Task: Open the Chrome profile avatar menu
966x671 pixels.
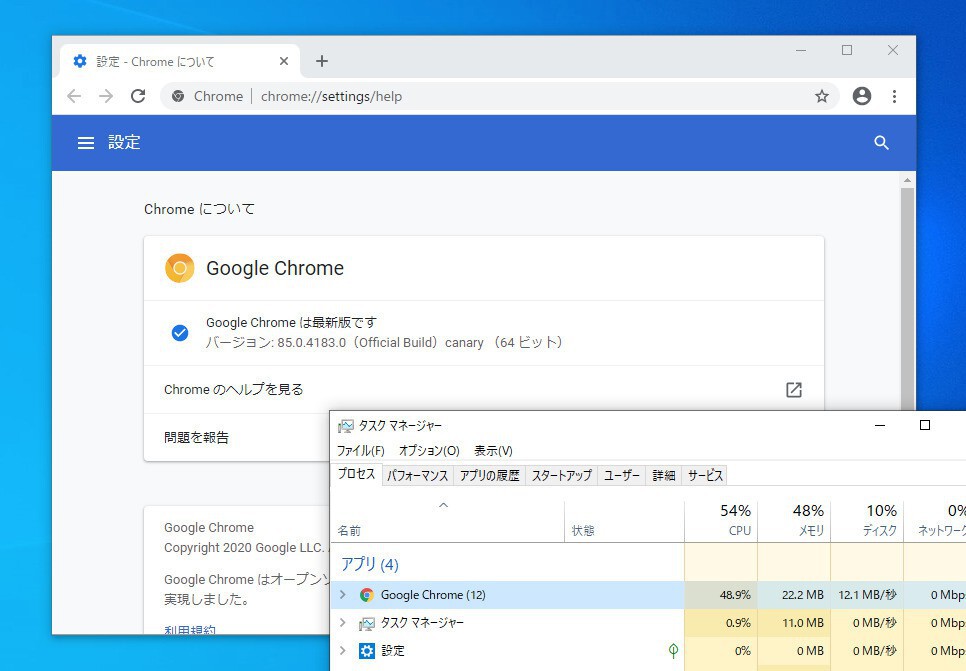Action: [862, 96]
